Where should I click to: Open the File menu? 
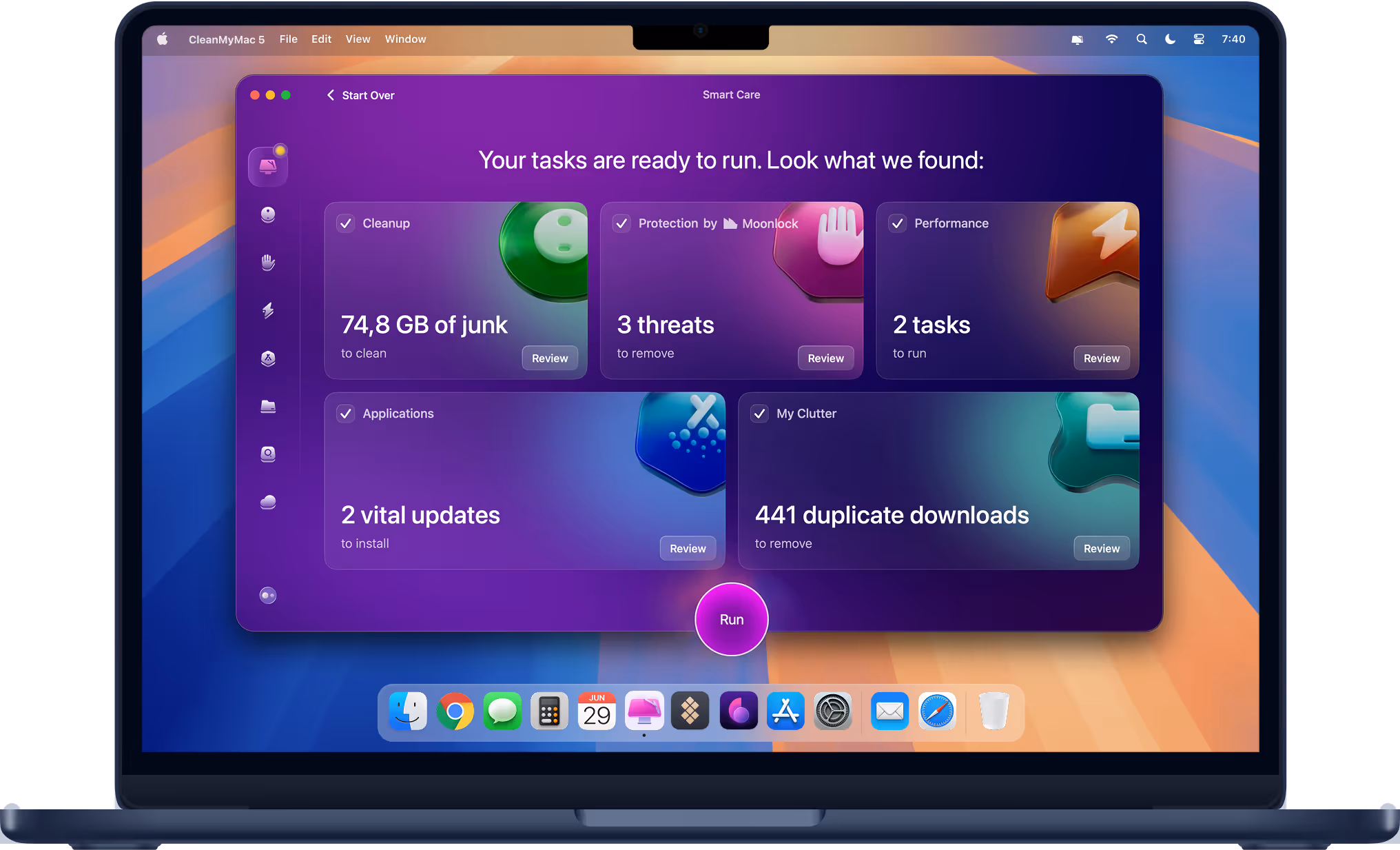289,39
